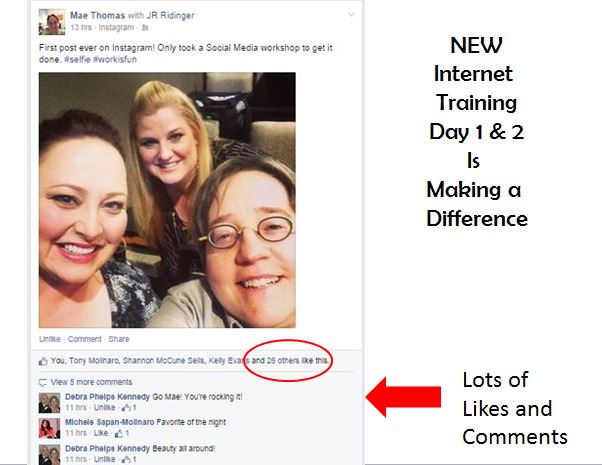Click Comment under the photo
The height and width of the screenshot is (465, 602).
(x=84, y=339)
